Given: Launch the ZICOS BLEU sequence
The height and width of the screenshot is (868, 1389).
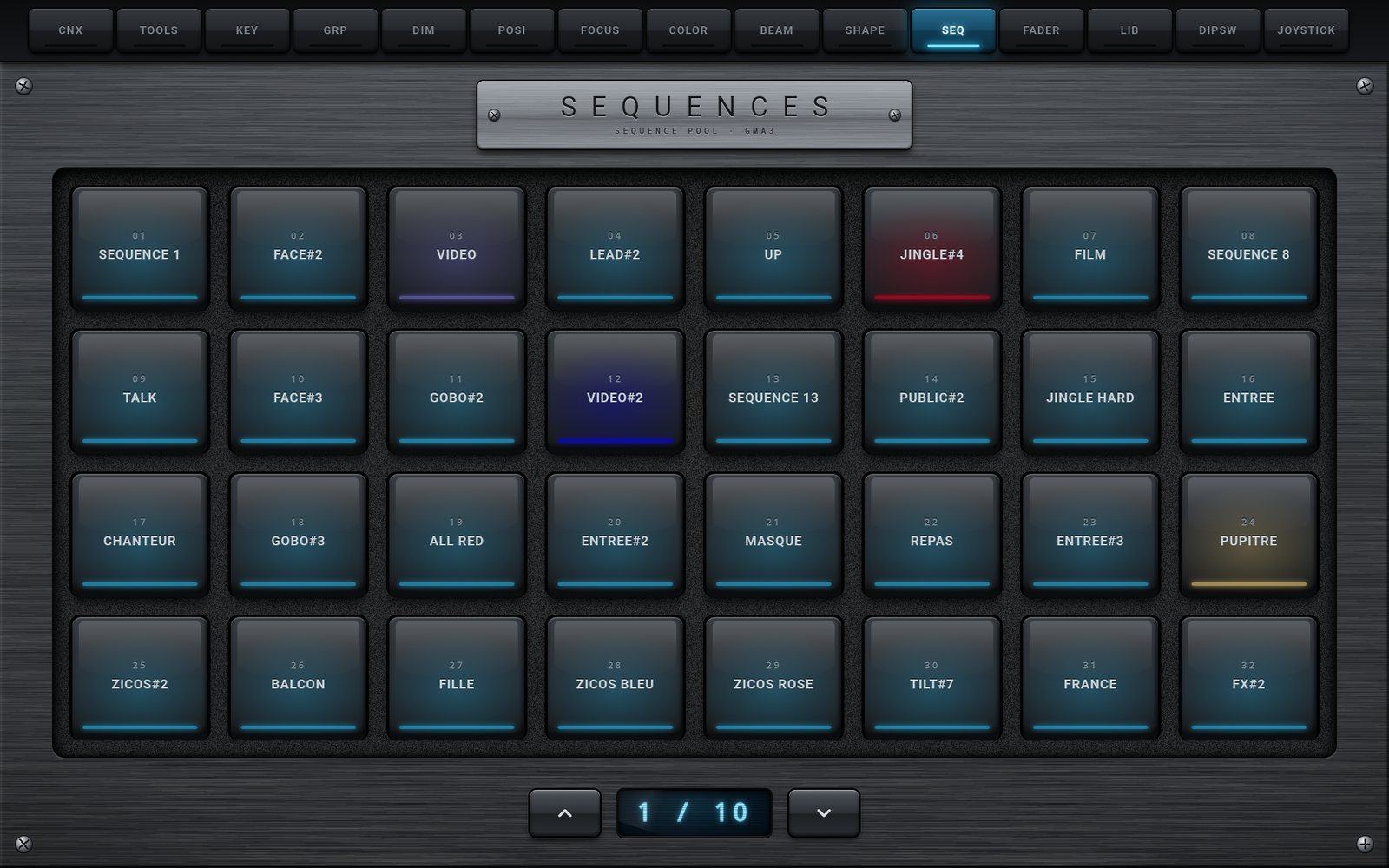Looking at the screenshot, I should tap(615, 677).
